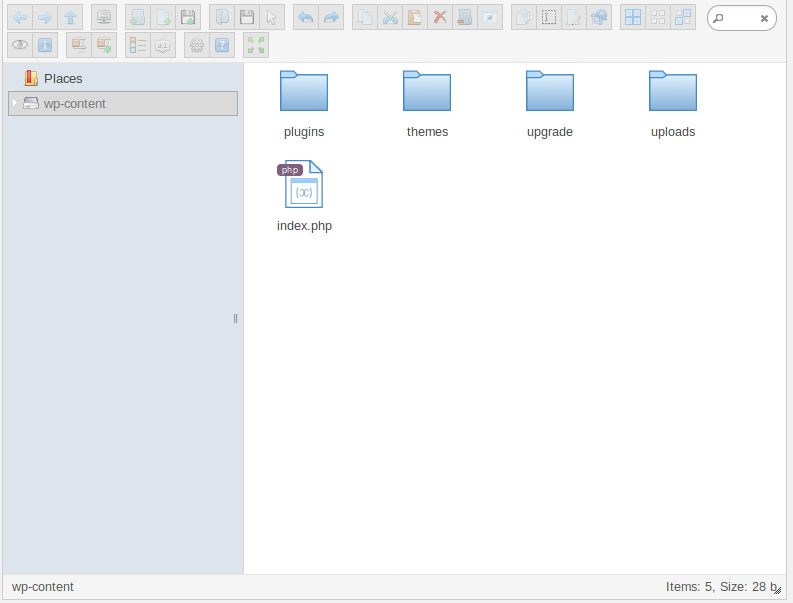
Task: Click the Undo arrow icon
Action: point(305,17)
